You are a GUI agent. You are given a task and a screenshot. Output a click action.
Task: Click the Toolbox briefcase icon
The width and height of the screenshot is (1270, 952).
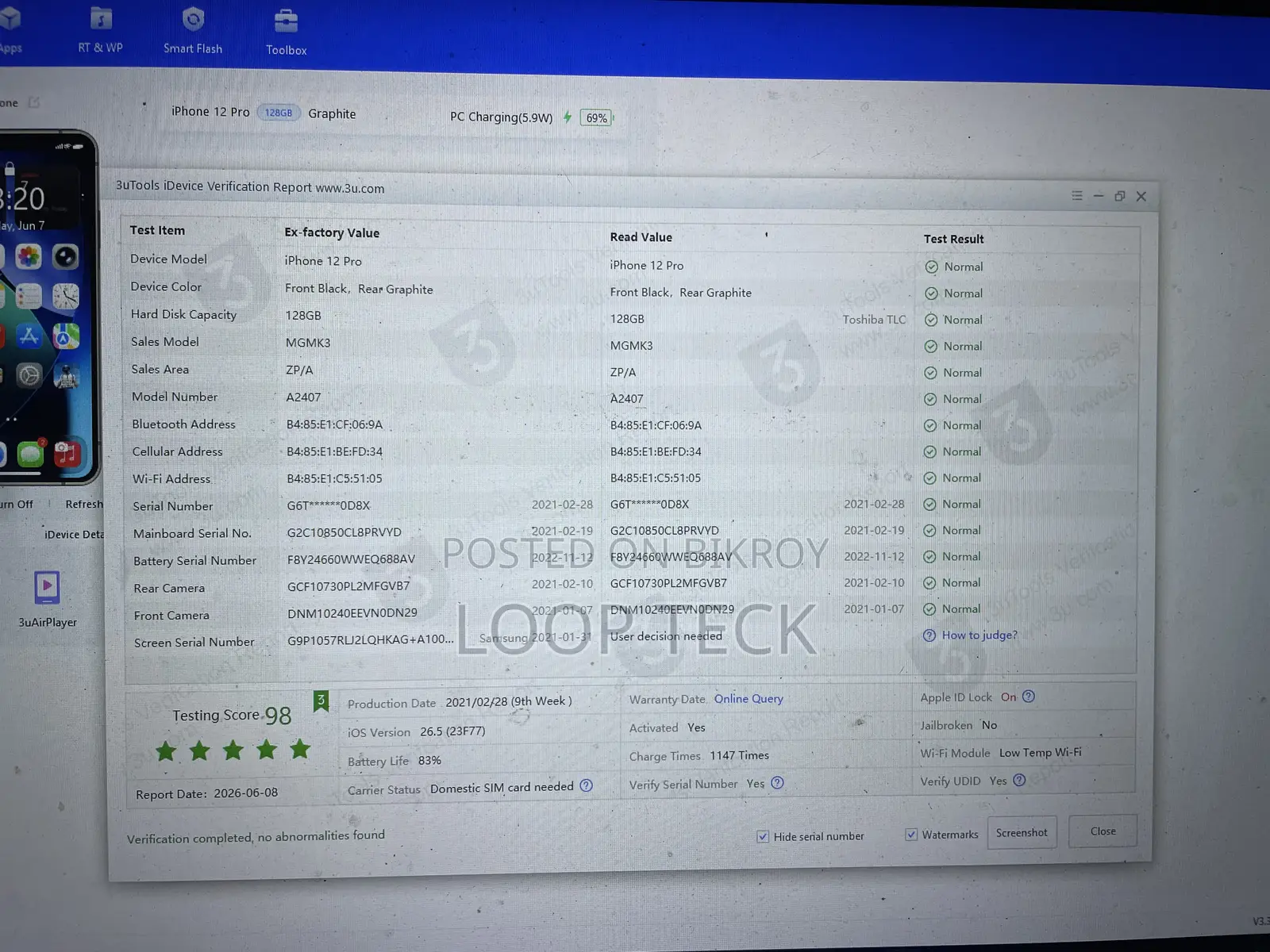(286, 21)
